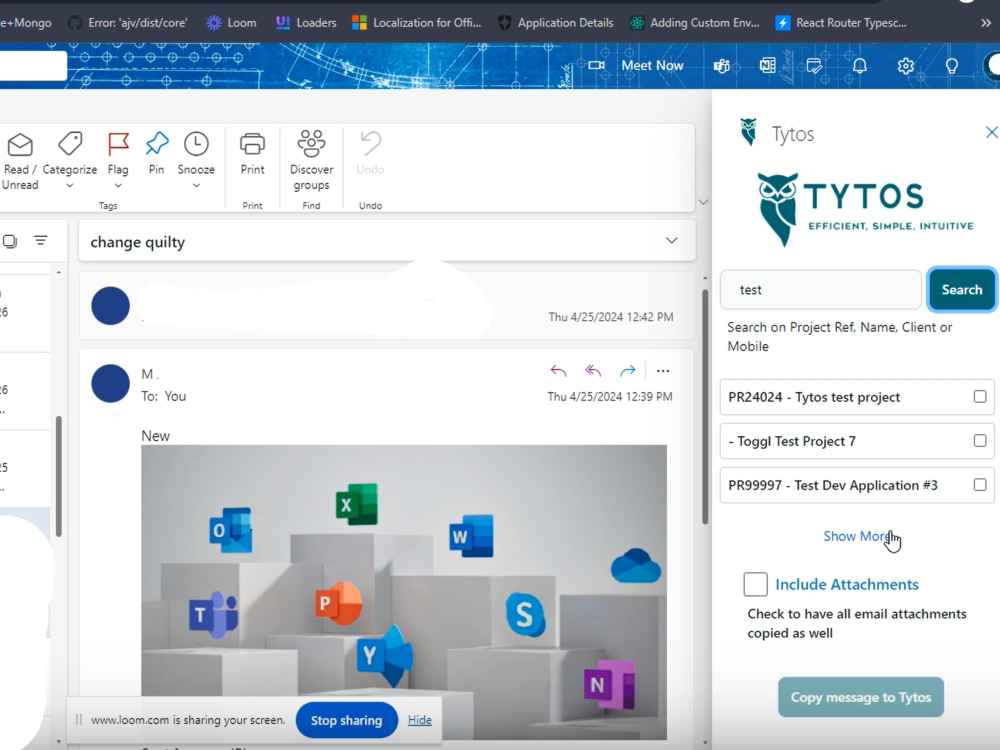Expand the Snooze dropdown arrow
The image size is (1000, 750).
196,186
